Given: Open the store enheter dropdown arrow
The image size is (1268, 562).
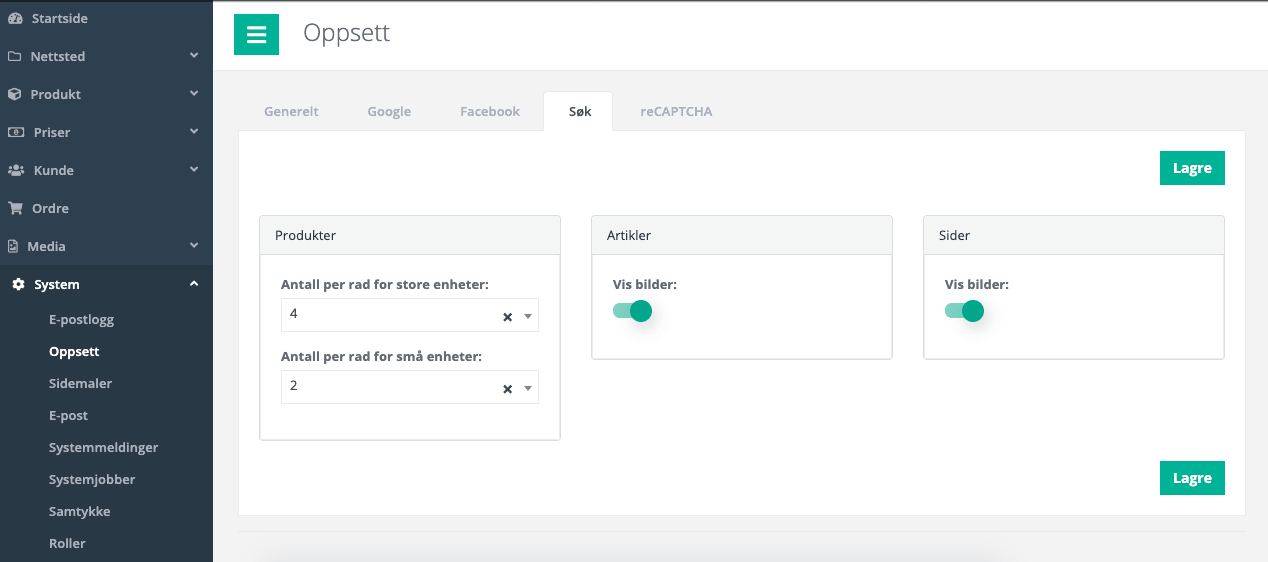Looking at the screenshot, I should pyautogui.click(x=528, y=317).
